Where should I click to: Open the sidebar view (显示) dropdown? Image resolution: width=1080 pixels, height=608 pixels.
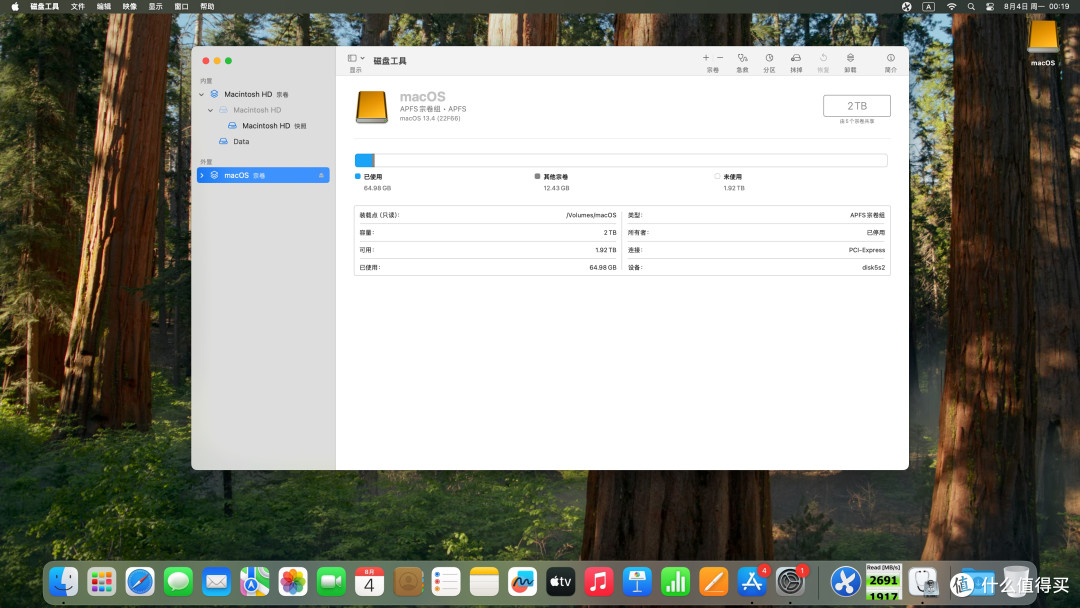pos(355,59)
